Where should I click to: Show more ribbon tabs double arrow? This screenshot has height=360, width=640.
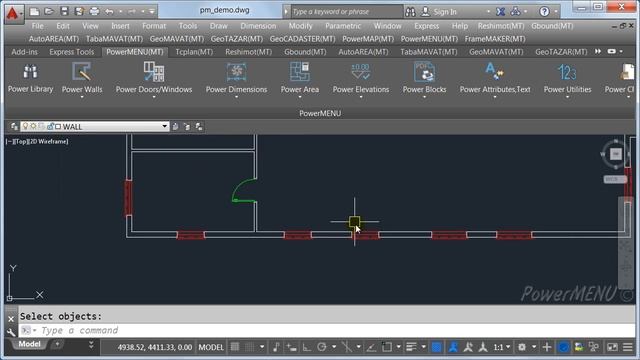tap(598, 51)
